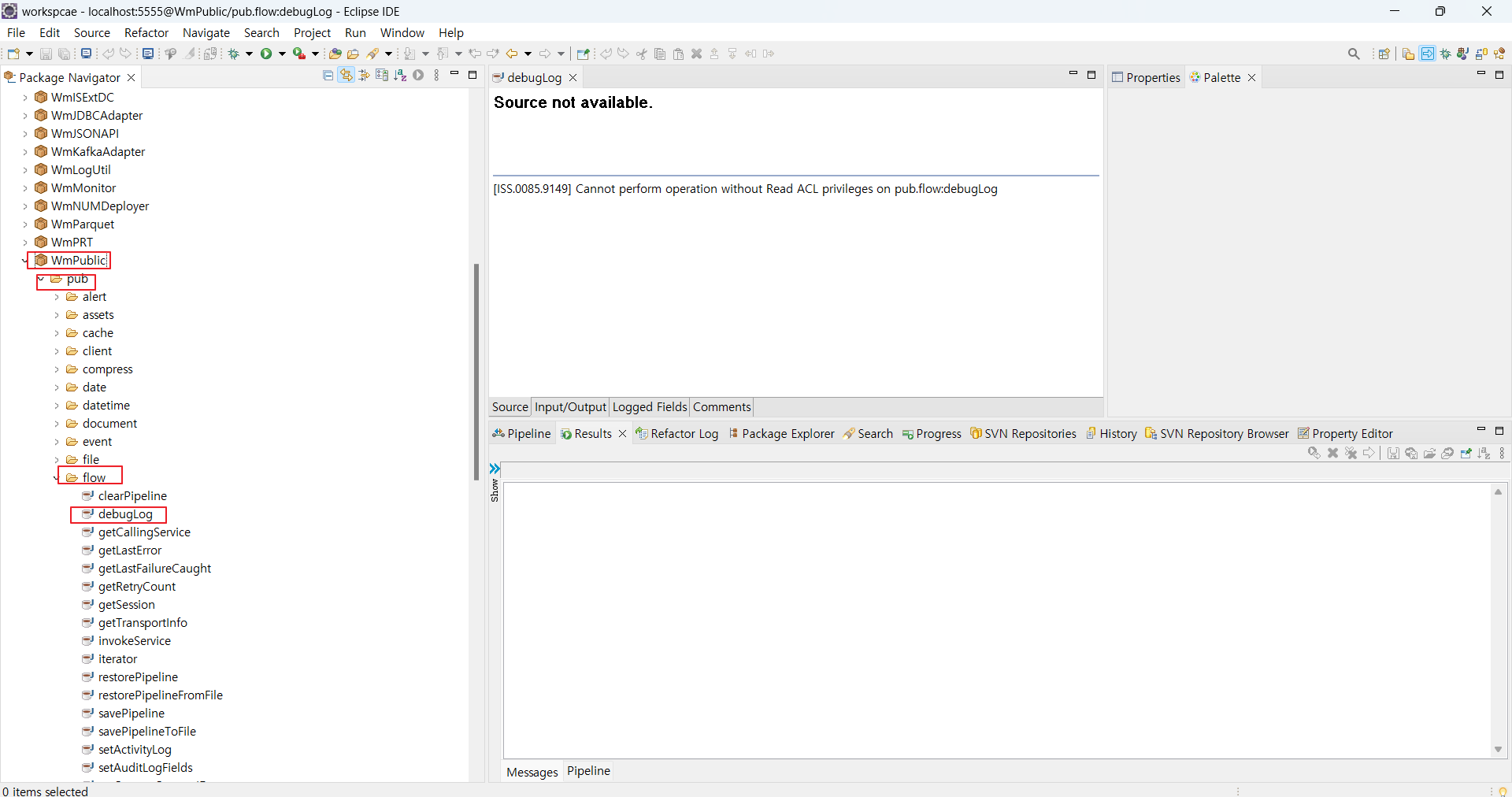Image resolution: width=1512 pixels, height=797 pixels.
Task: Minimize the Results bottom panel
Action: [1480, 429]
